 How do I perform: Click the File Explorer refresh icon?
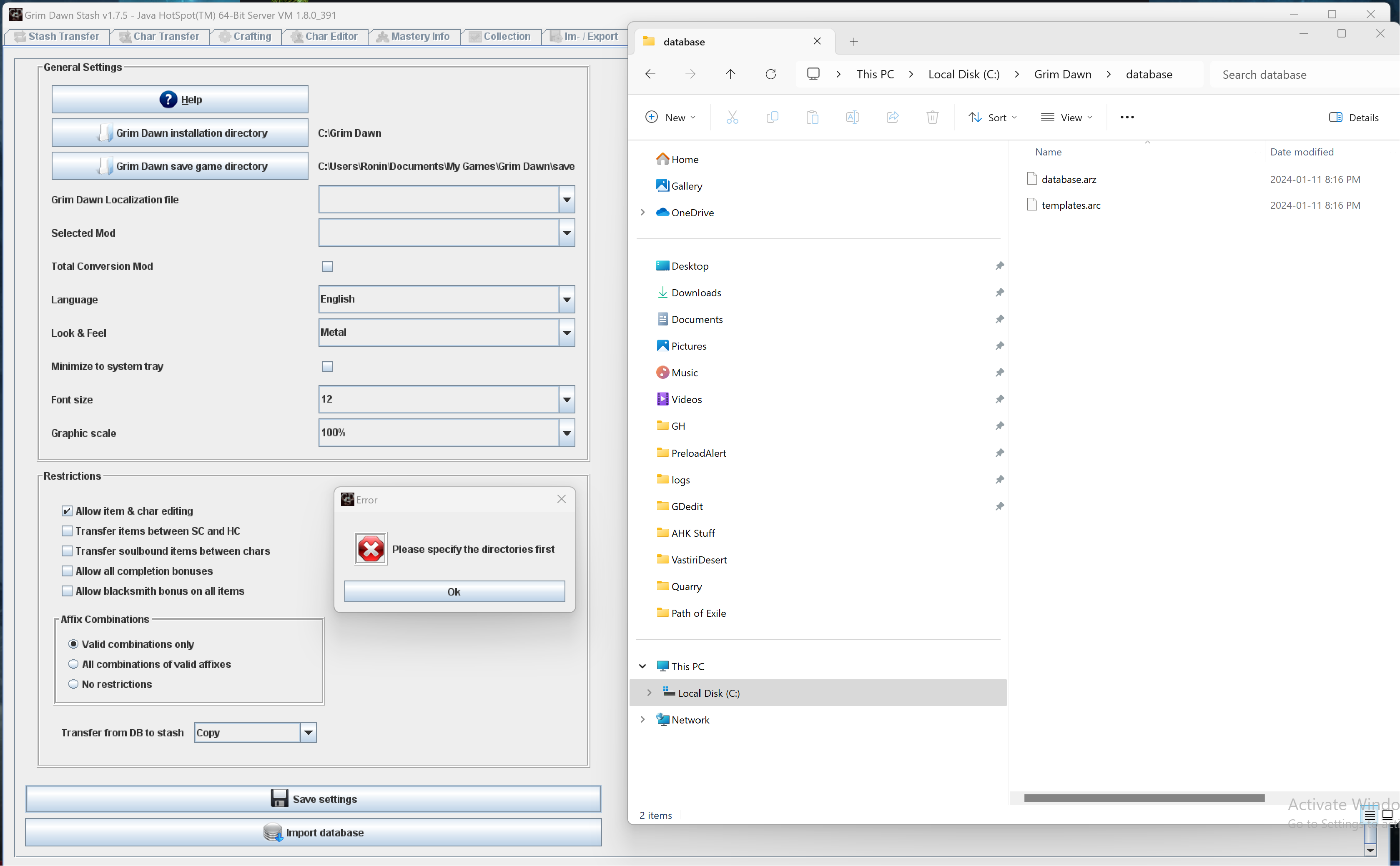770,75
